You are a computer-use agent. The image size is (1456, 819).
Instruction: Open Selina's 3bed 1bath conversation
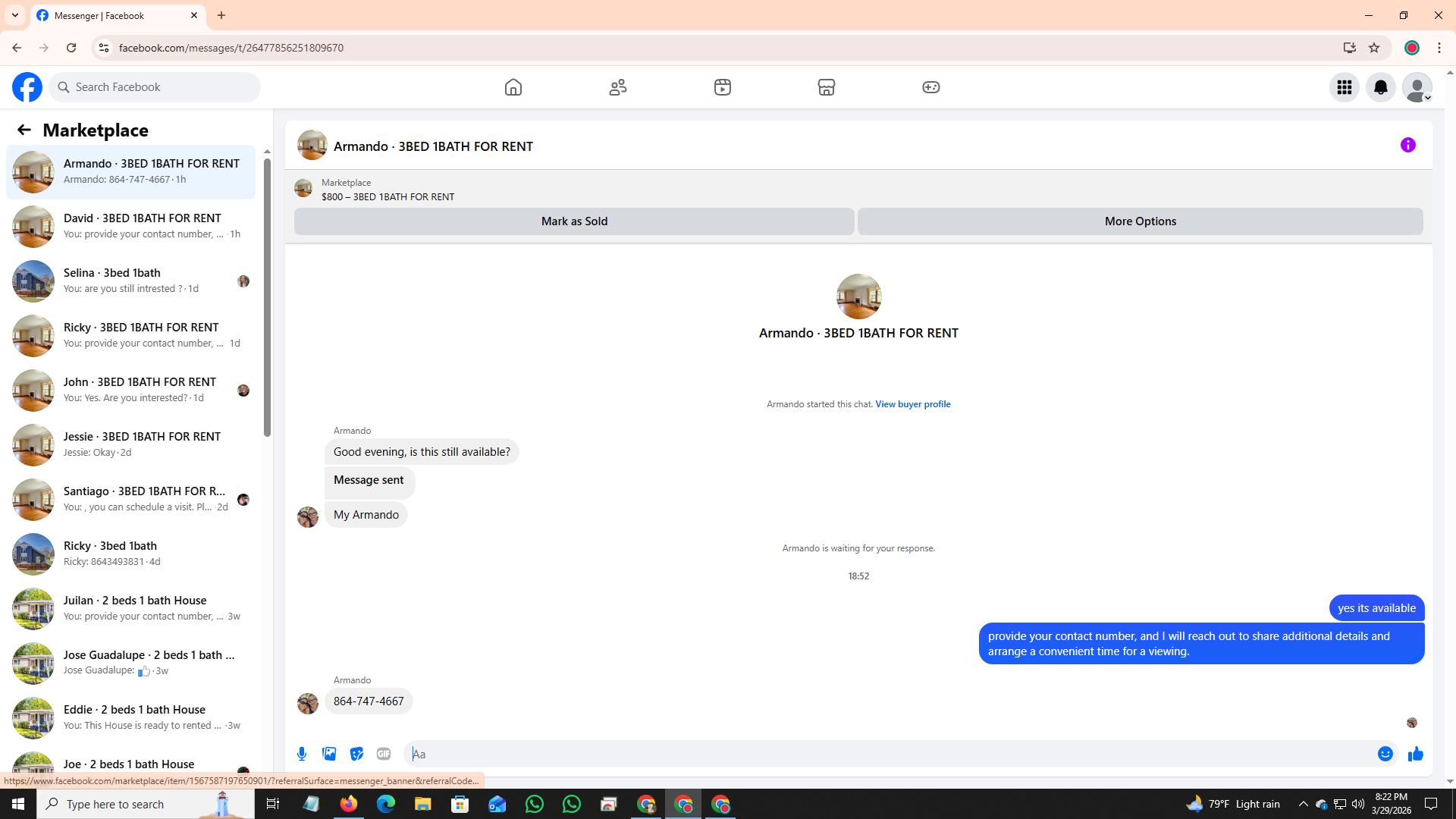tap(131, 281)
